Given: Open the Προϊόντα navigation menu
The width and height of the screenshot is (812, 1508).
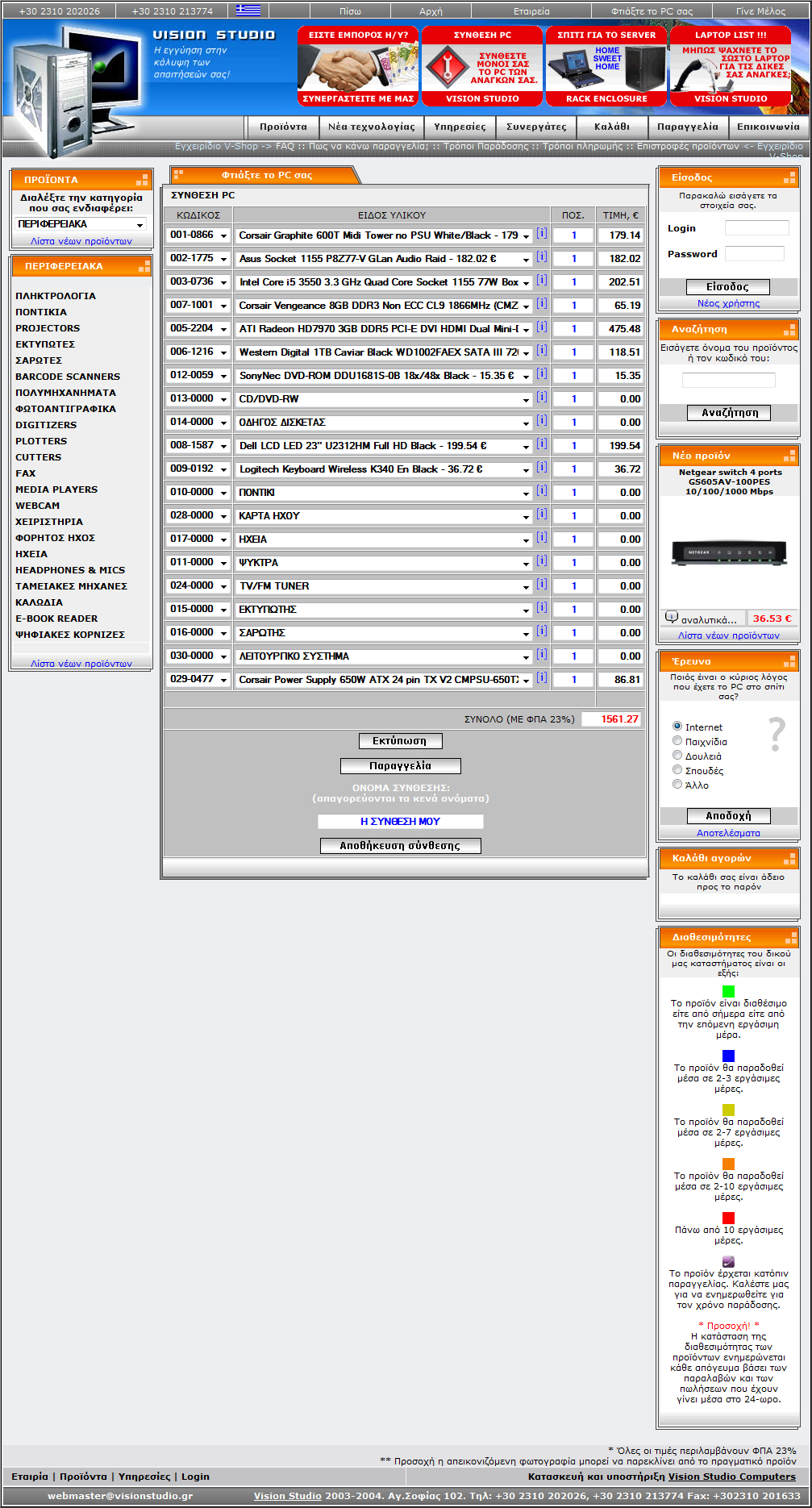Looking at the screenshot, I should click(283, 127).
